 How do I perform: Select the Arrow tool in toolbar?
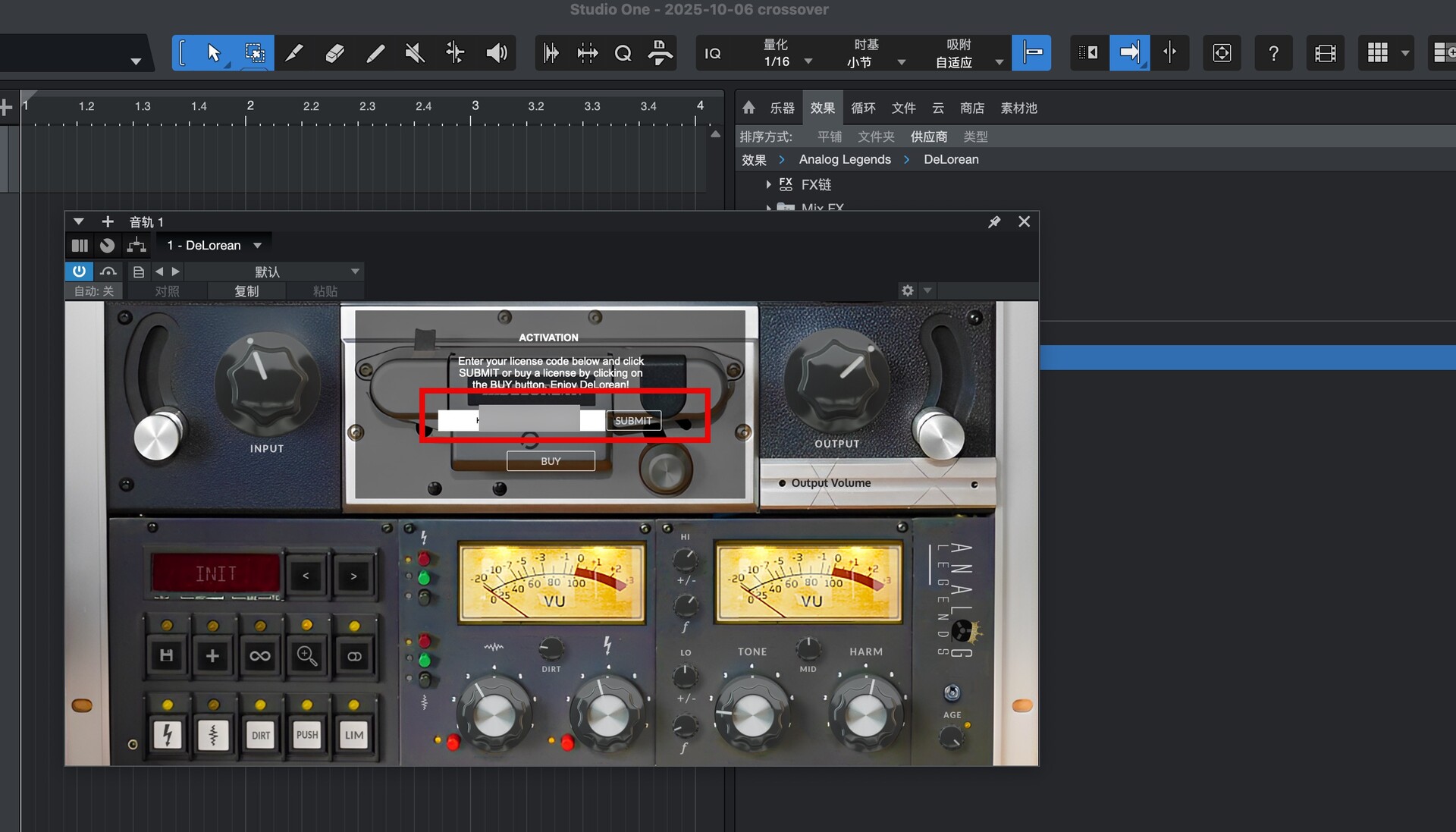tap(213, 53)
